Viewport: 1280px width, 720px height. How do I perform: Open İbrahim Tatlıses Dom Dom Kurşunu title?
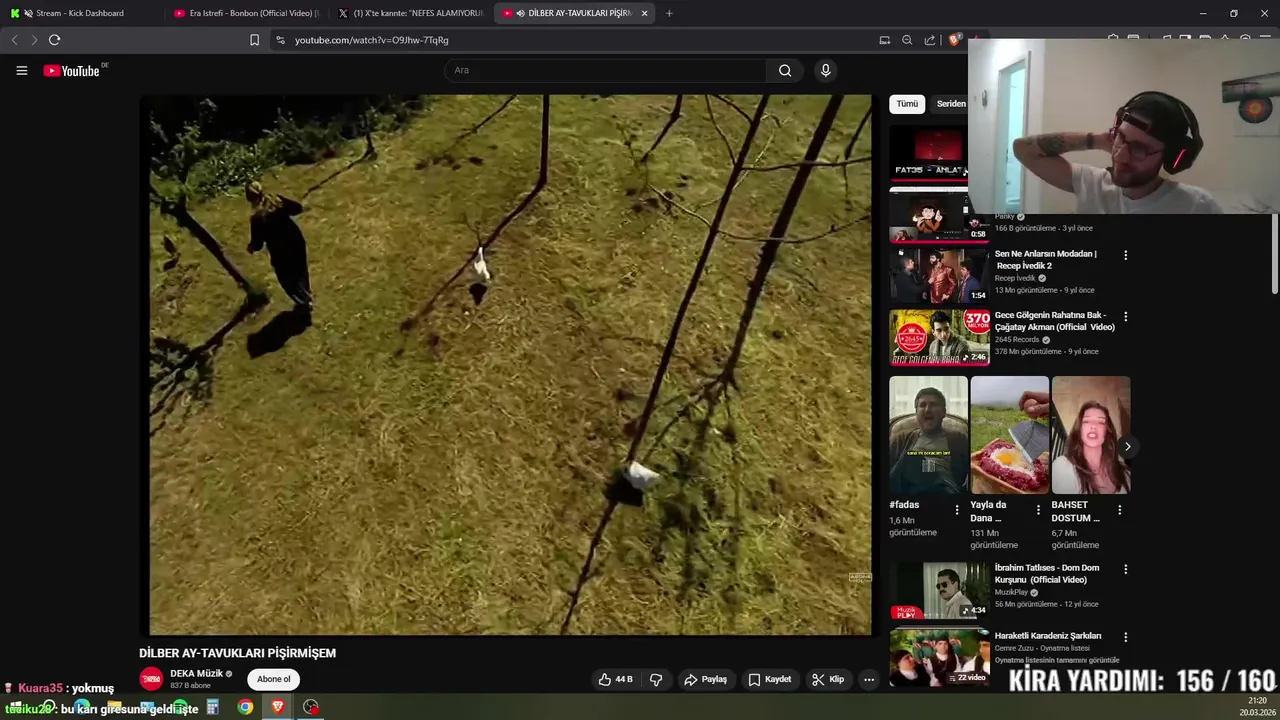(1047, 574)
